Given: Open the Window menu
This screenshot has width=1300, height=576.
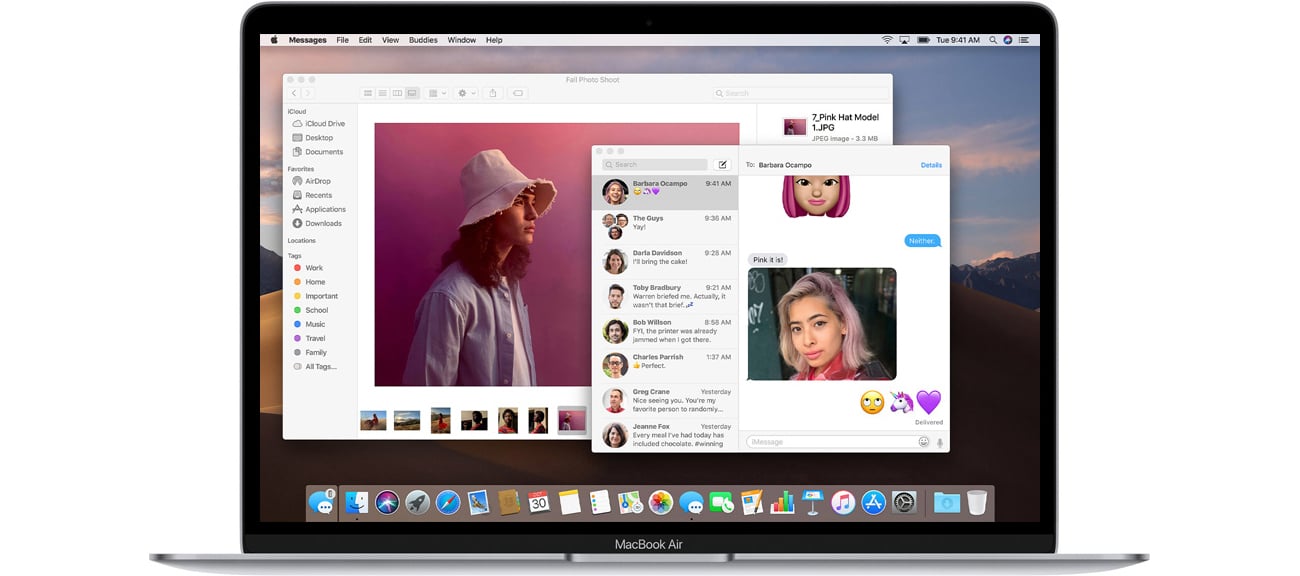Looking at the screenshot, I should (x=462, y=40).
